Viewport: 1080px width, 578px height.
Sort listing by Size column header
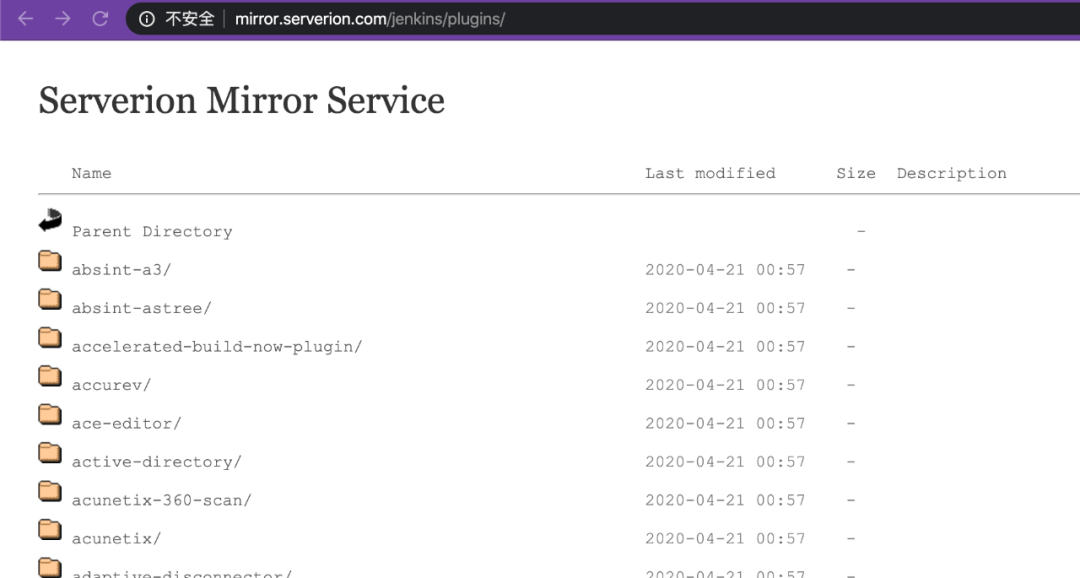coord(855,173)
